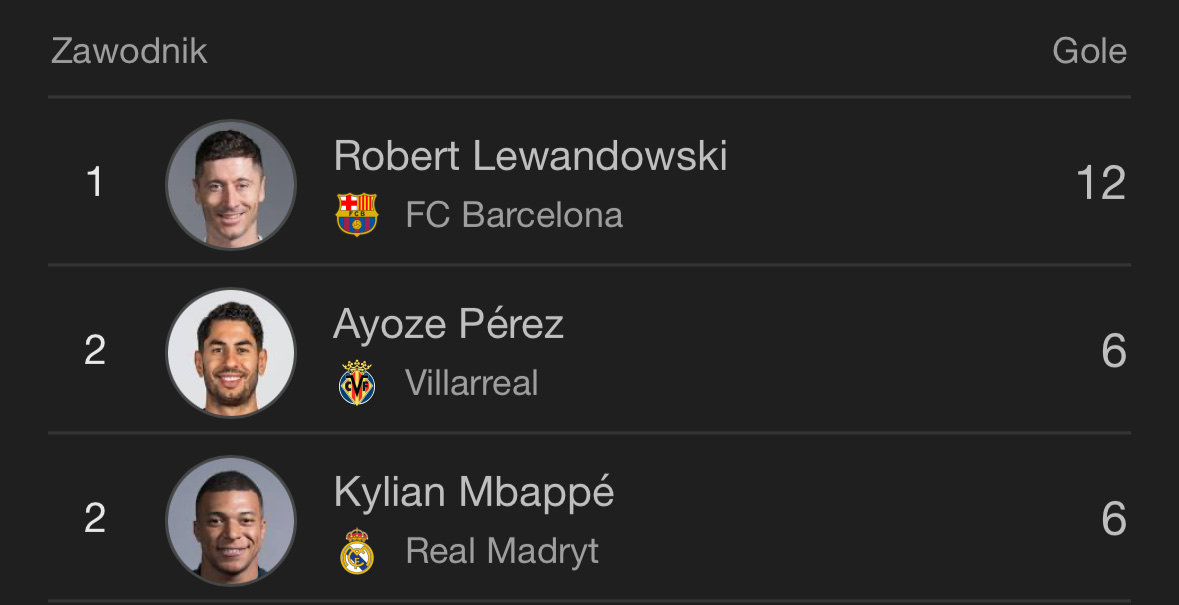Select the Robert Lewandowski name link
The width and height of the screenshot is (1179, 605).
point(530,156)
